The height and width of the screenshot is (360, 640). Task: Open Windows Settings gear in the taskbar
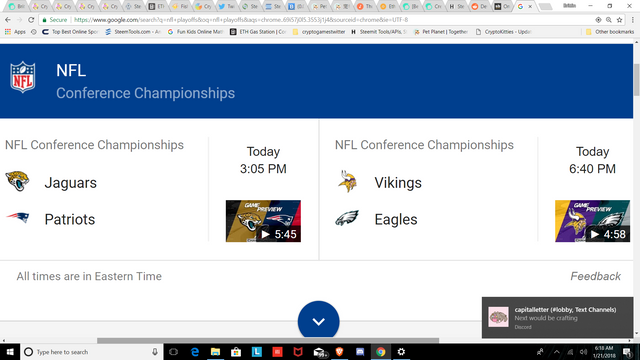pos(401,352)
